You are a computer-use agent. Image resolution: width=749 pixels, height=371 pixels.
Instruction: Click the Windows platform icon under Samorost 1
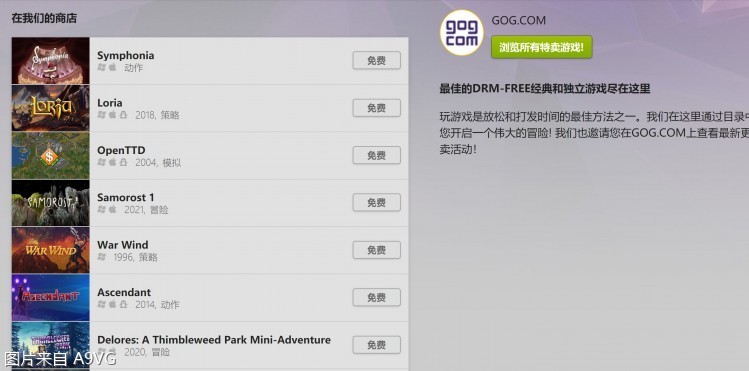tap(101, 209)
